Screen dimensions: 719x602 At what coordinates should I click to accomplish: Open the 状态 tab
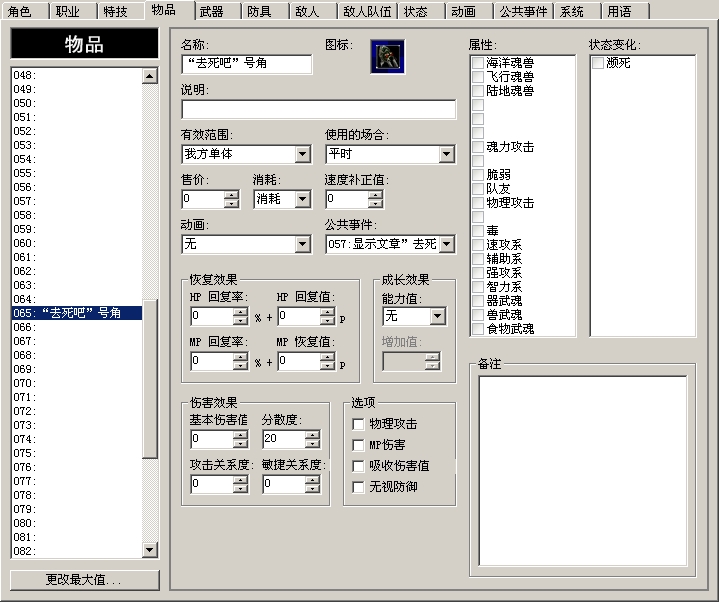416,11
